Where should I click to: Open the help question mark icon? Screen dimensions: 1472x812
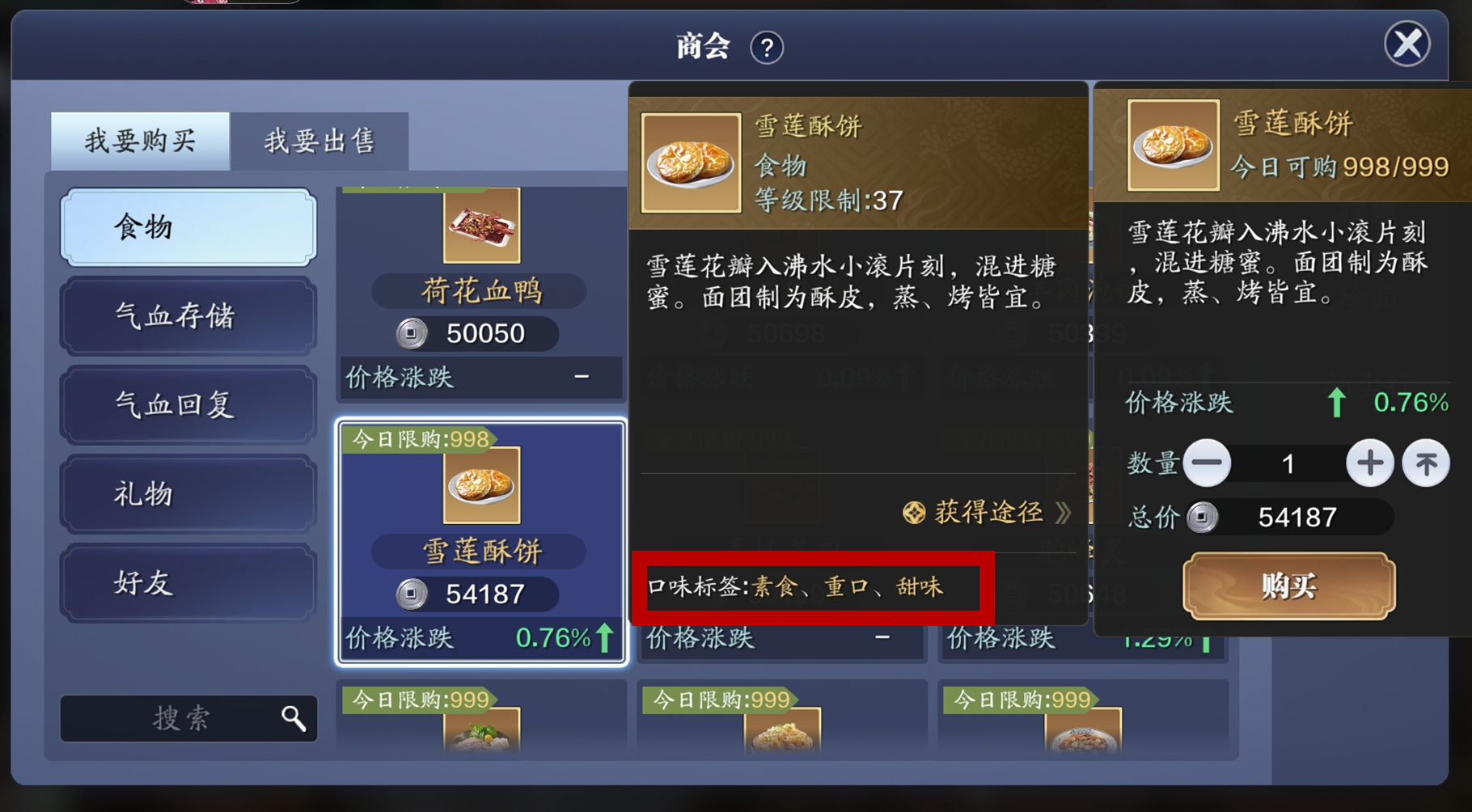pyautogui.click(x=766, y=48)
